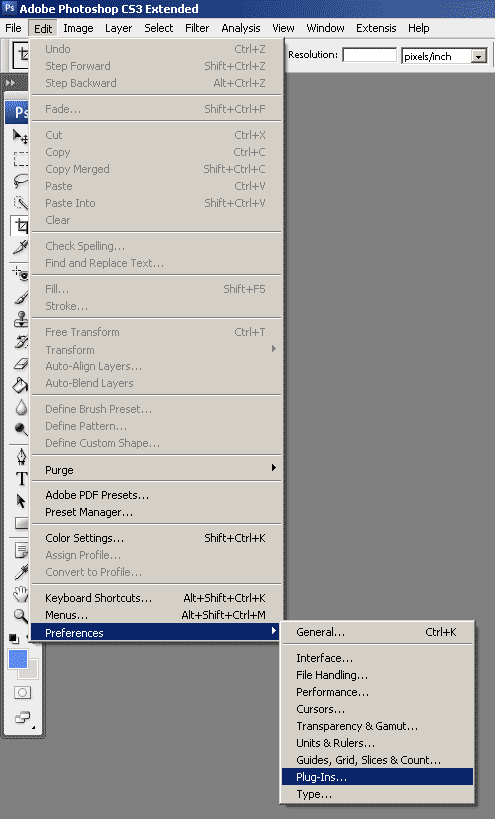Select the Crop tool in the toolbox

coord(20,226)
